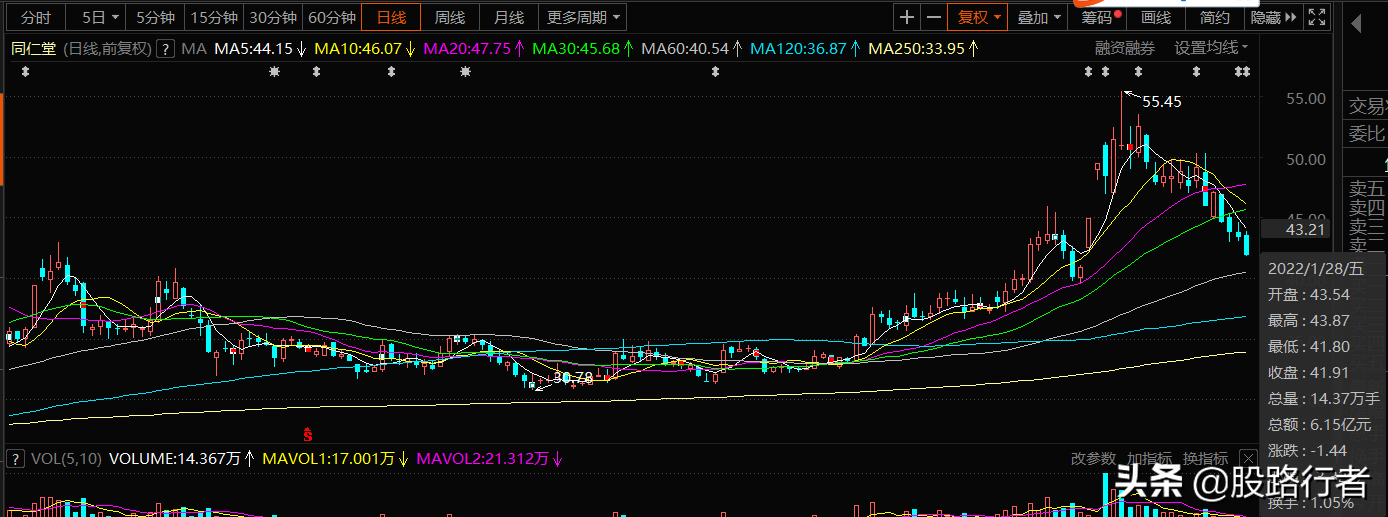Select the 日线 daily chart tab
The image size is (1388, 517).
[x=391, y=17]
